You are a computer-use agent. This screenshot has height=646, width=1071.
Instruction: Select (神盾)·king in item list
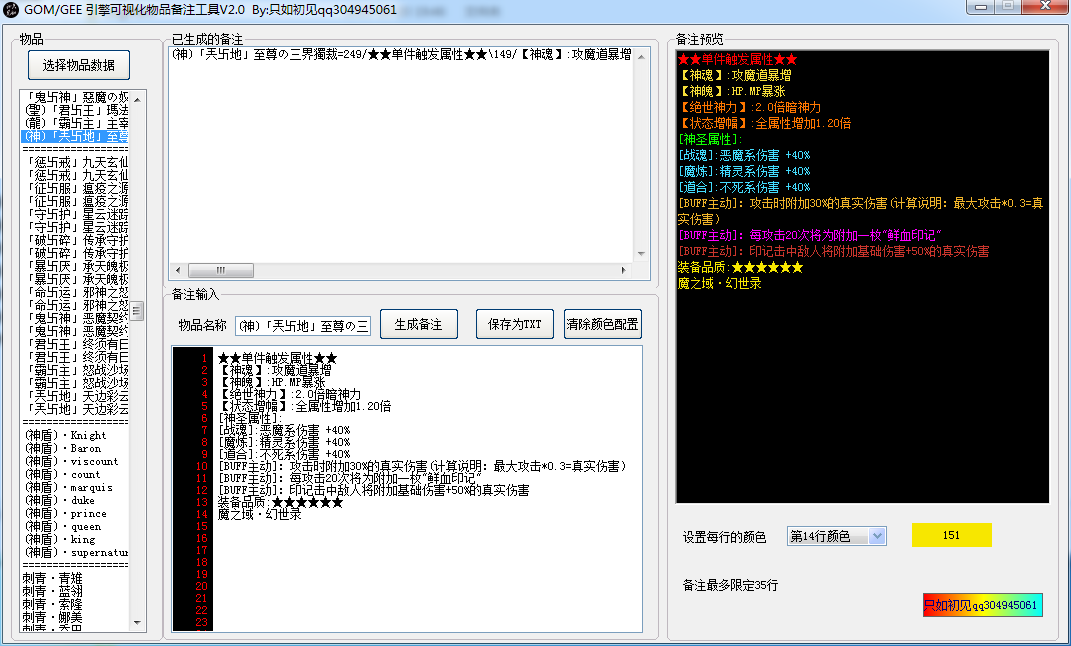click(60, 539)
